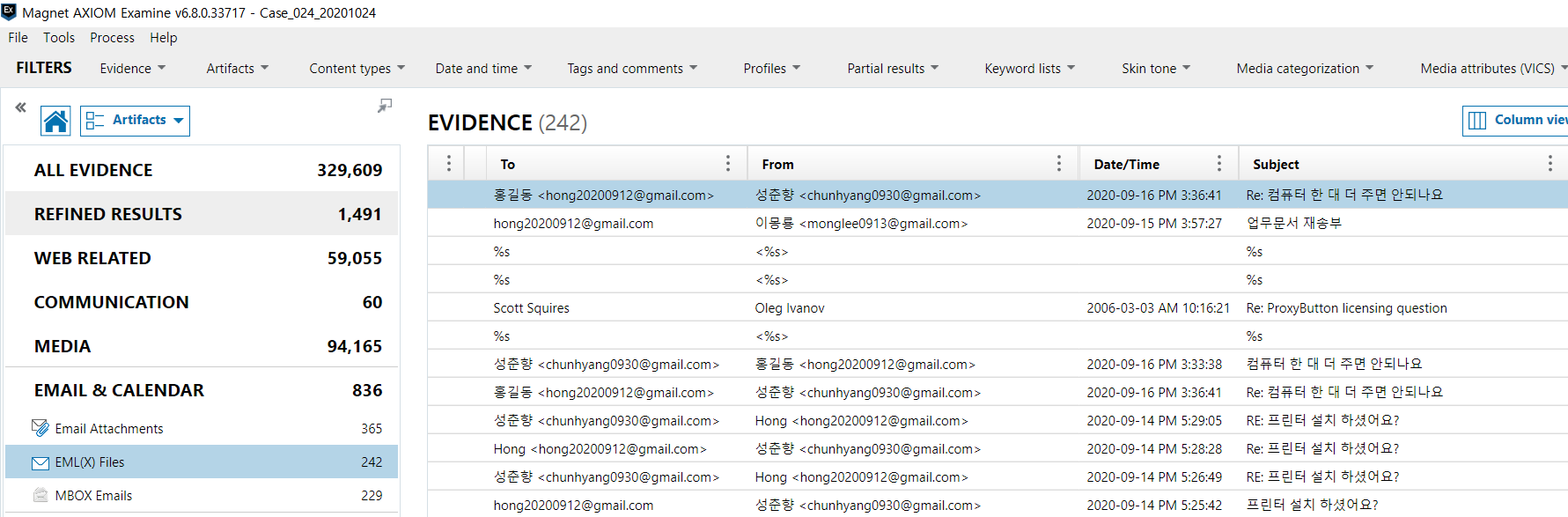
Task: Click the pin panel icon
Action: pyautogui.click(x=385, y=106)
